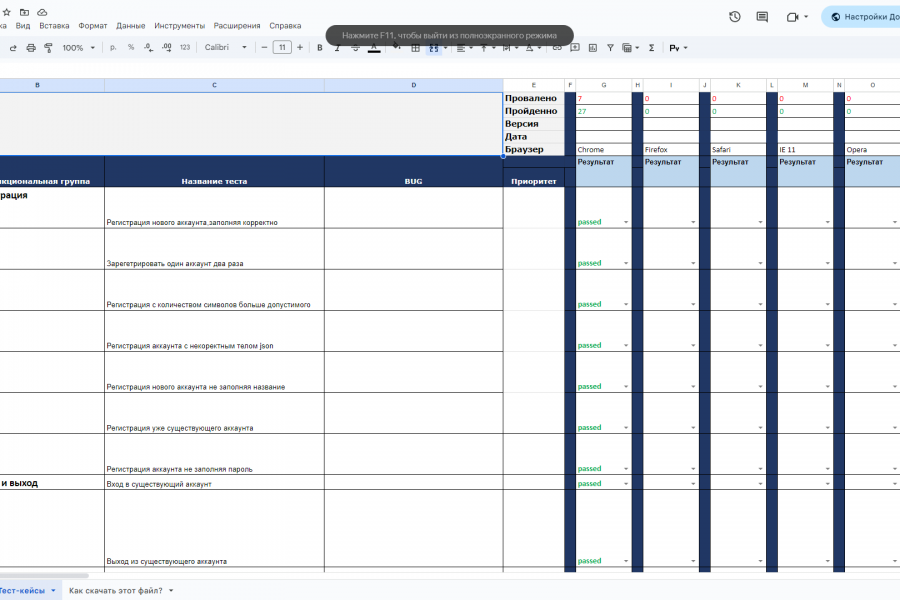
Task: Activate the paint format tool
Action: click(x=49, y=48)
